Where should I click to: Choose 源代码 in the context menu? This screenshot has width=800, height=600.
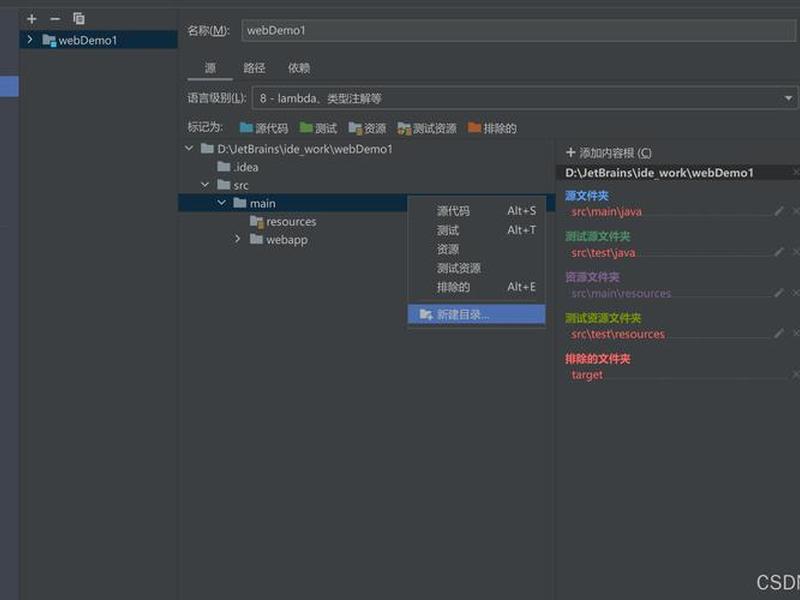click(477, 211)
